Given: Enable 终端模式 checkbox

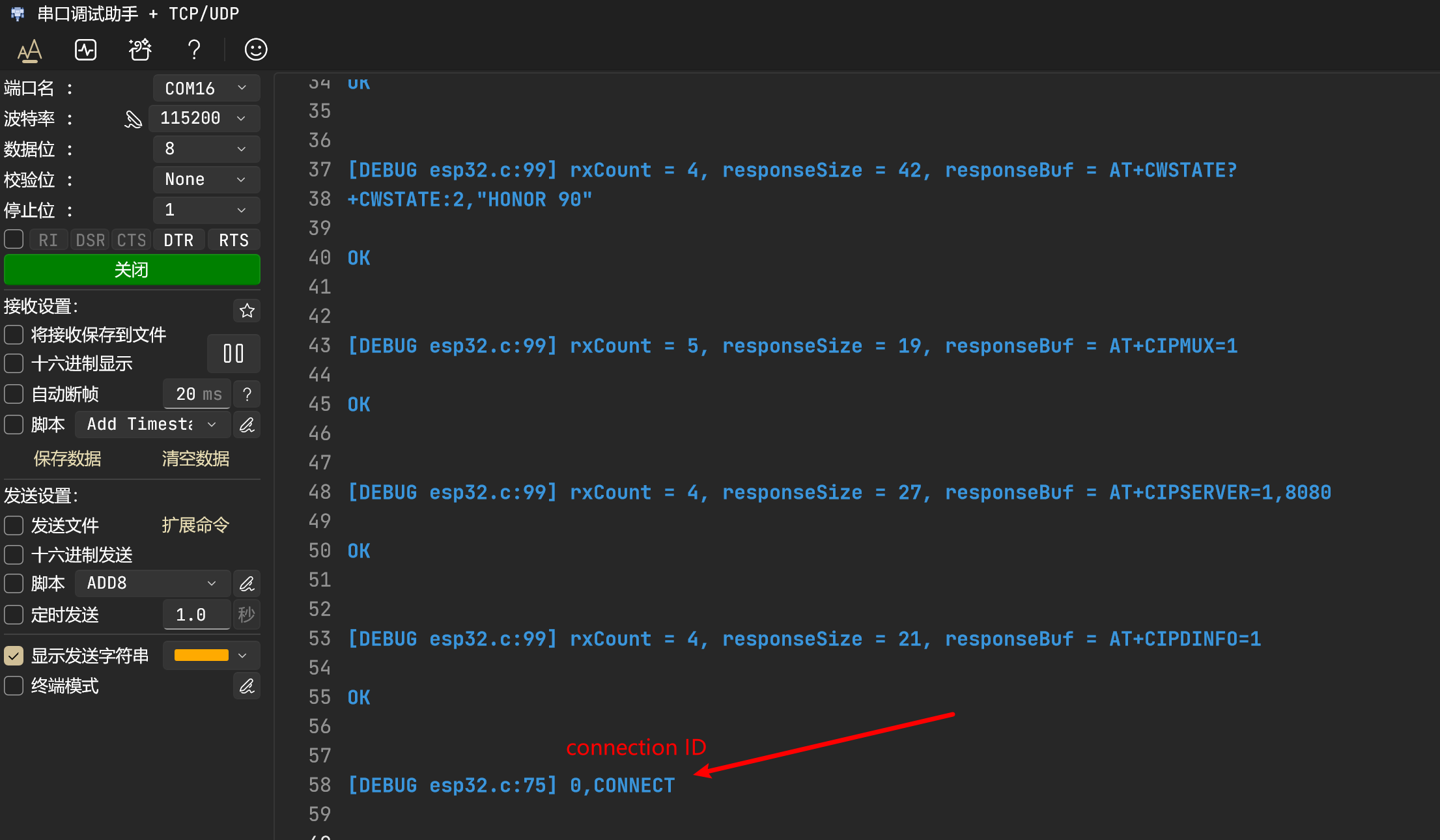Looking at the screenshot, I should click(x=14, y=686).
